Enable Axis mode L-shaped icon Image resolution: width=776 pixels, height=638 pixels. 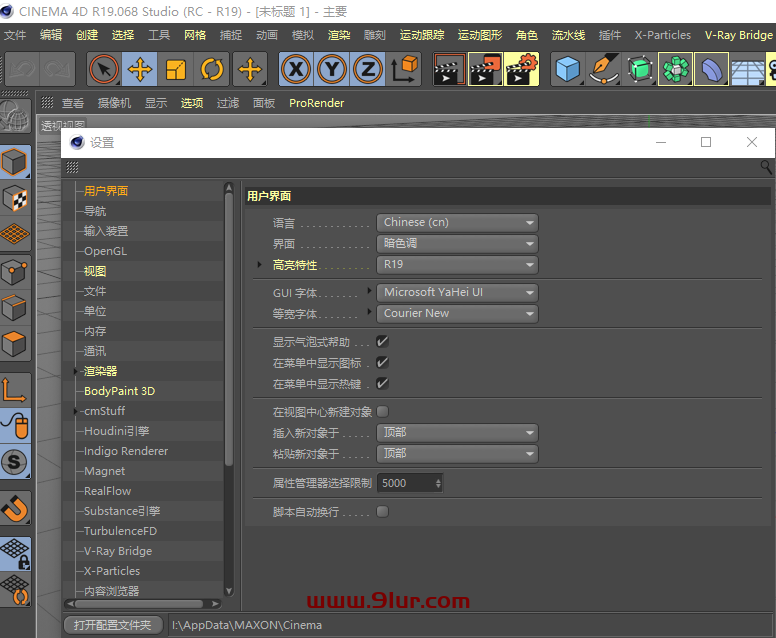click(15, 391)
